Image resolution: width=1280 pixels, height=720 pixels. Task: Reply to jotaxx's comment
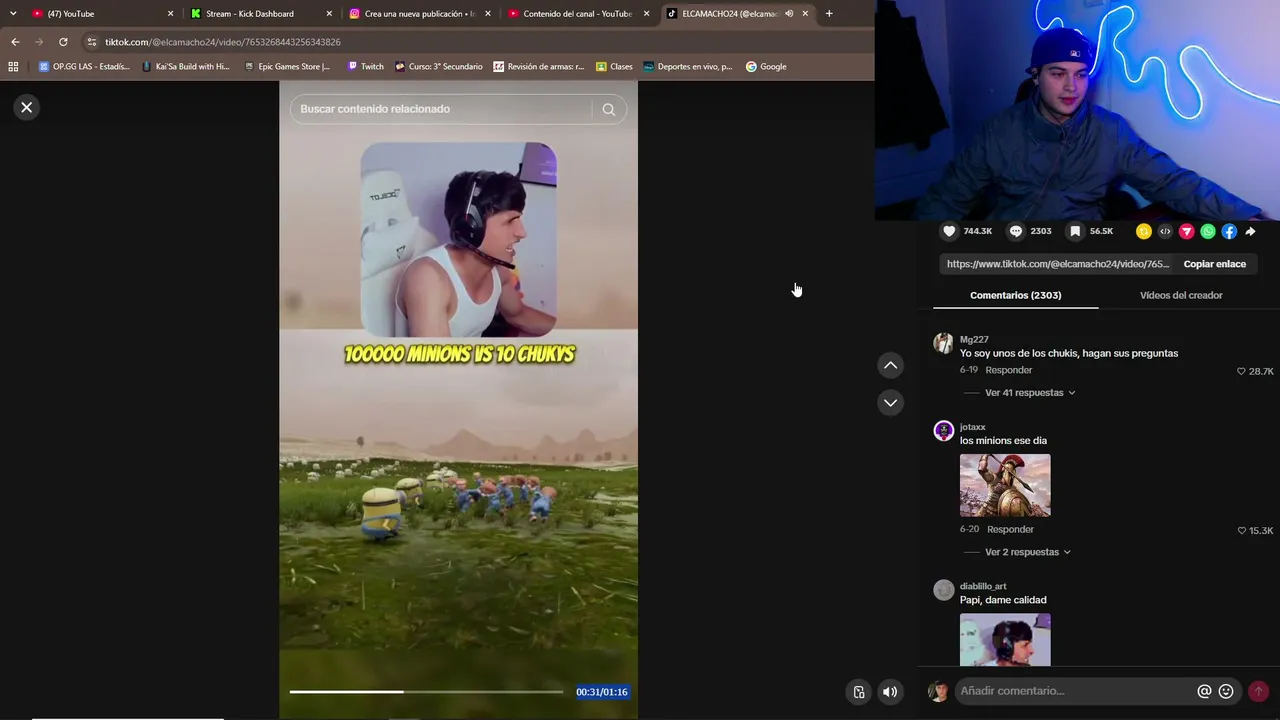point(1010,529)
